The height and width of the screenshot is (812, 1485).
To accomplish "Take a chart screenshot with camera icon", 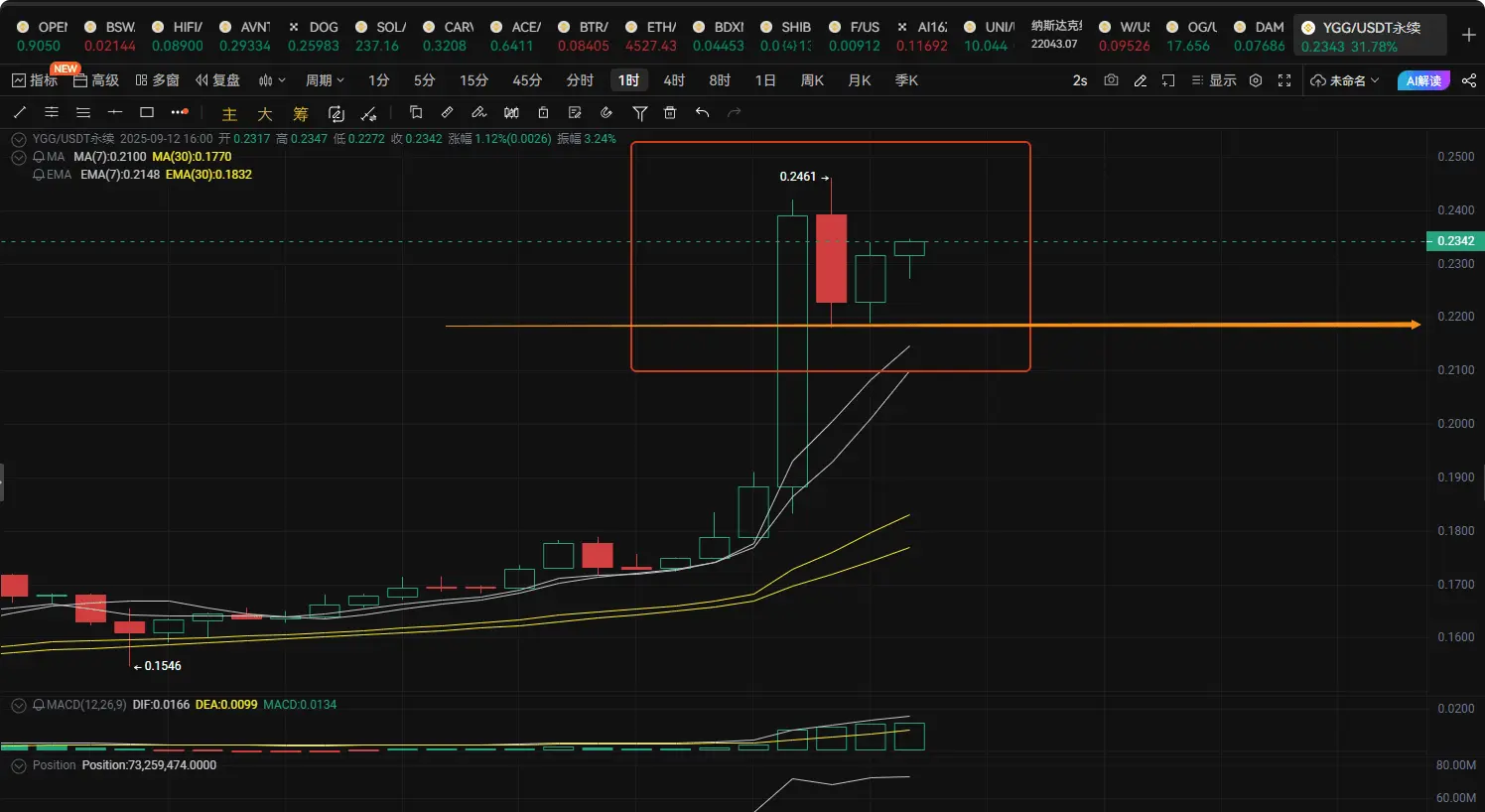I will point(1111,80).
